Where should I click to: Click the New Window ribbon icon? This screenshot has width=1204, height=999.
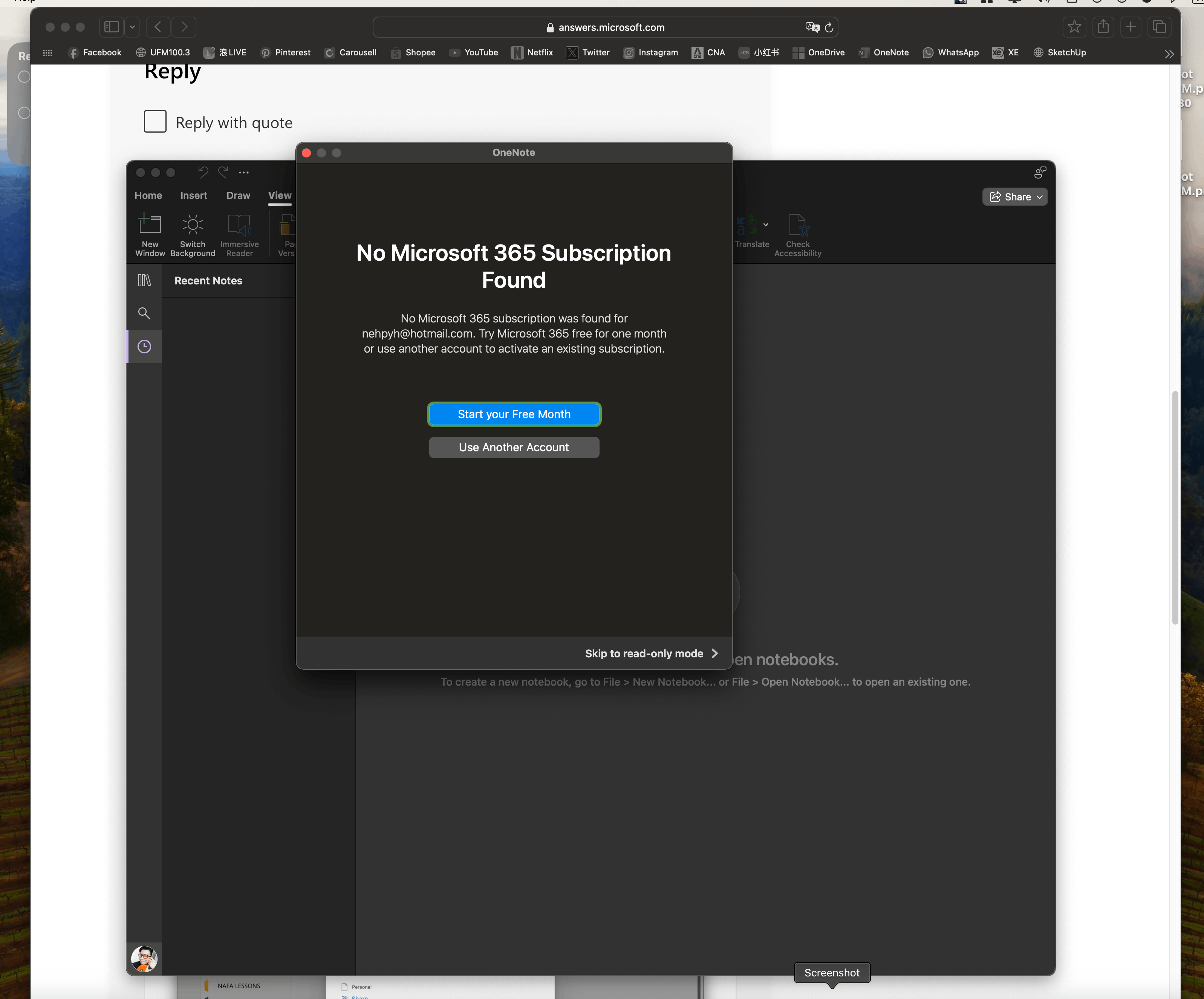(x=150, y=225)
